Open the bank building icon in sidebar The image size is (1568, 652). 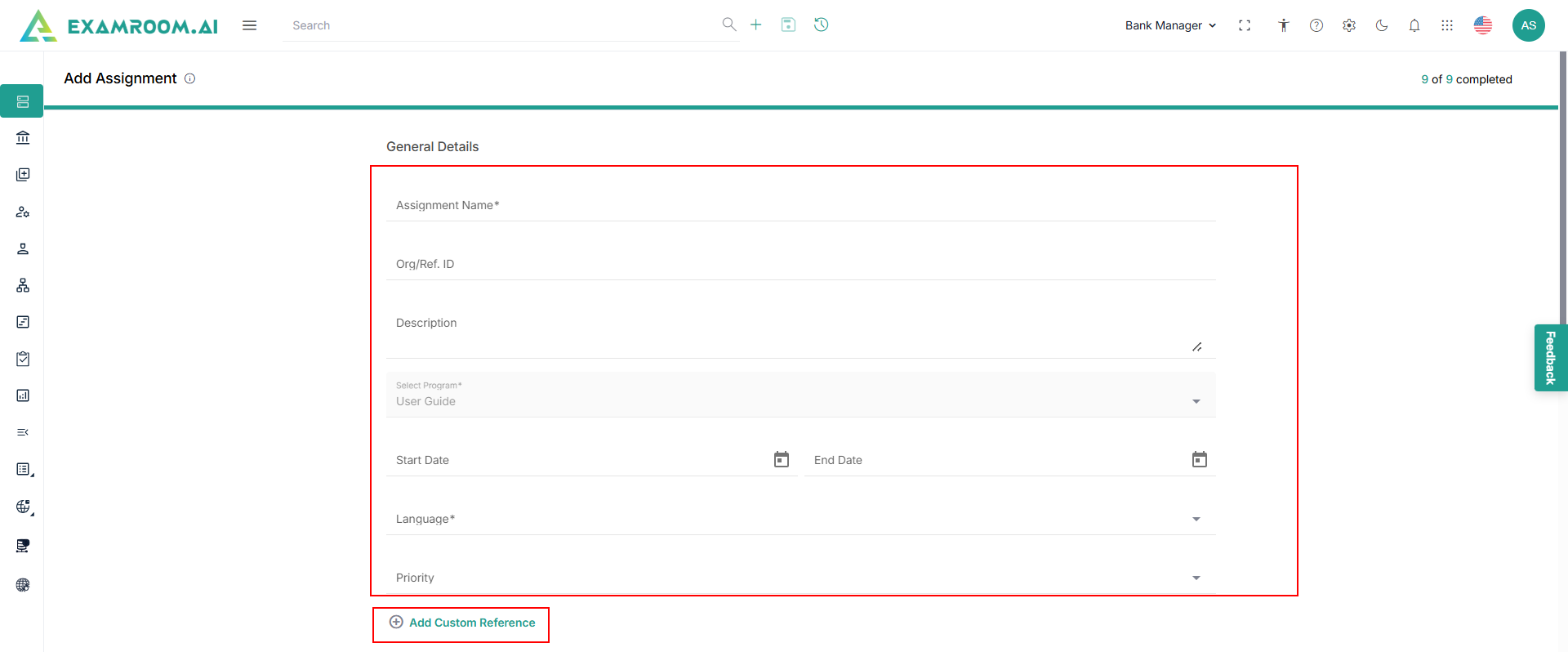tap(23, 137)
